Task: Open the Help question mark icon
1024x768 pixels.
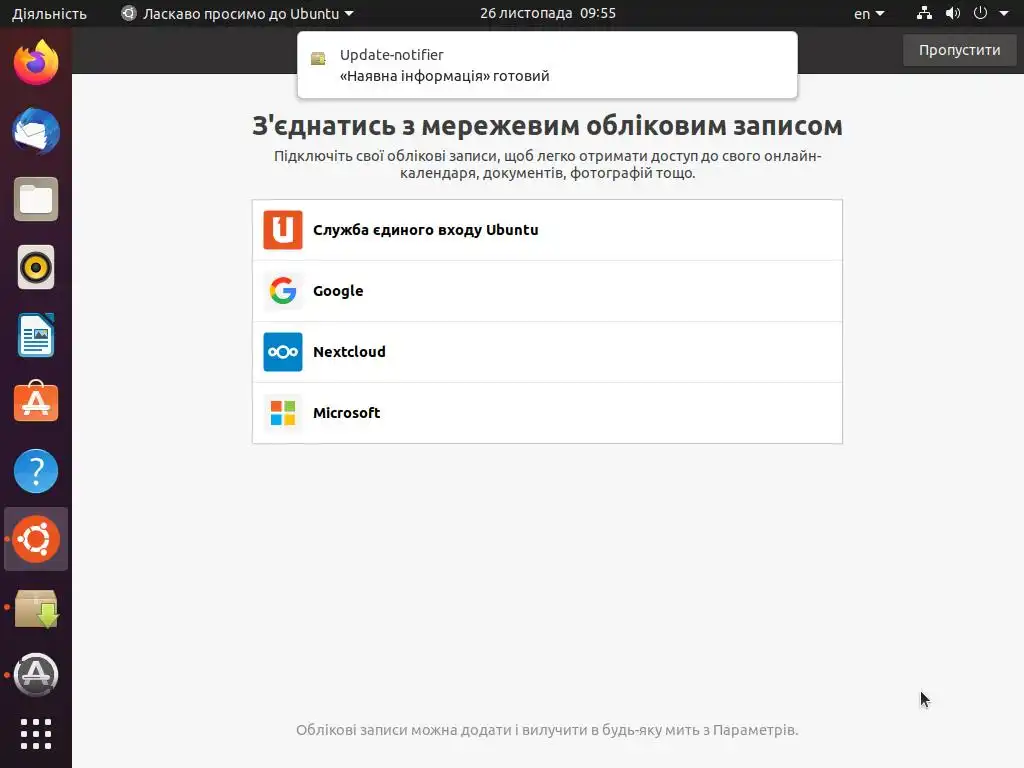Action: coord(36,471)
